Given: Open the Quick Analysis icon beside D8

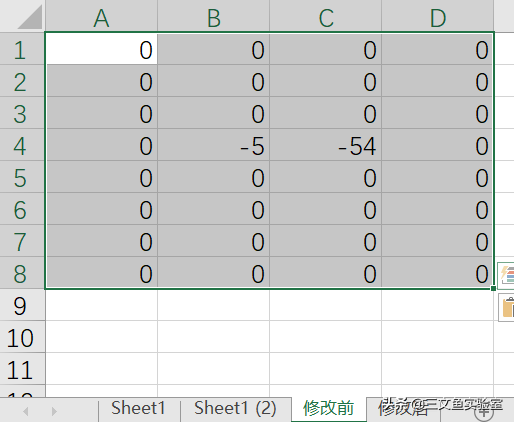Looking at the screenshot, I should click(x=506, y=275).
